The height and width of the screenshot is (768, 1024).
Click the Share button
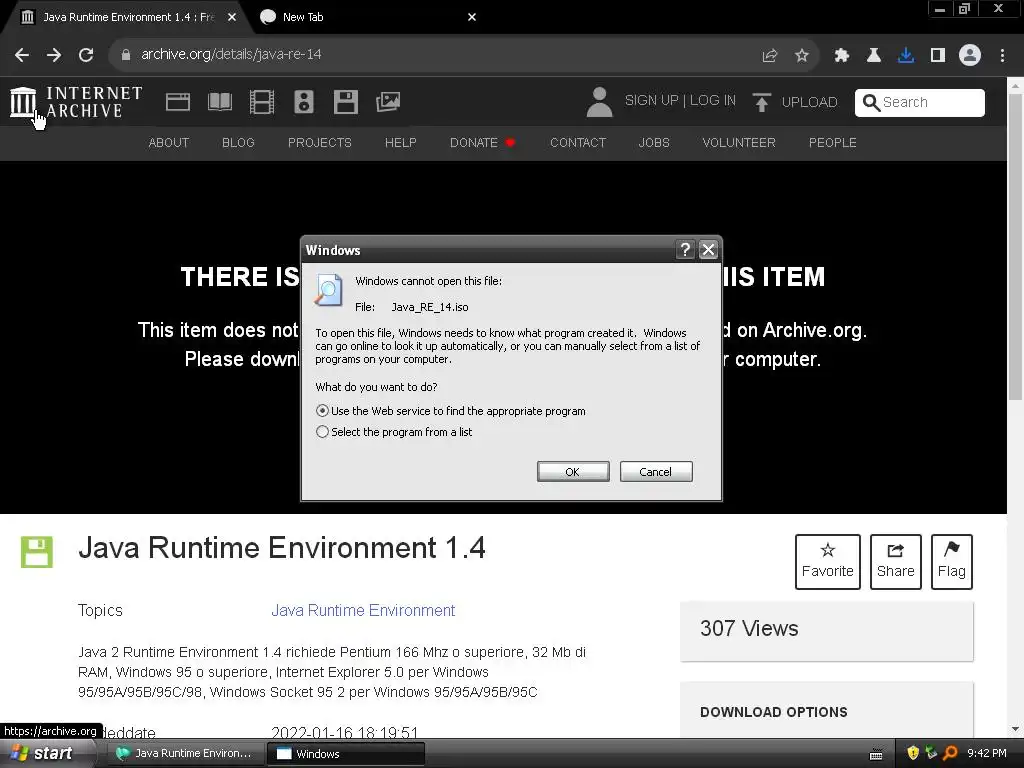(x=895, y=562)
